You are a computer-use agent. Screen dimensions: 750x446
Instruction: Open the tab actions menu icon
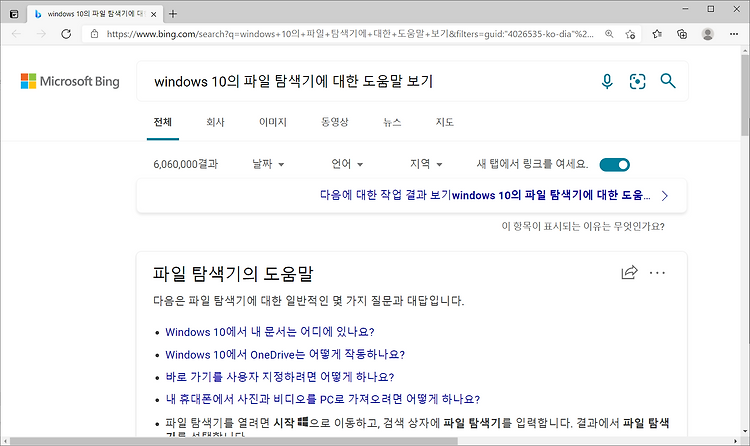14,14
